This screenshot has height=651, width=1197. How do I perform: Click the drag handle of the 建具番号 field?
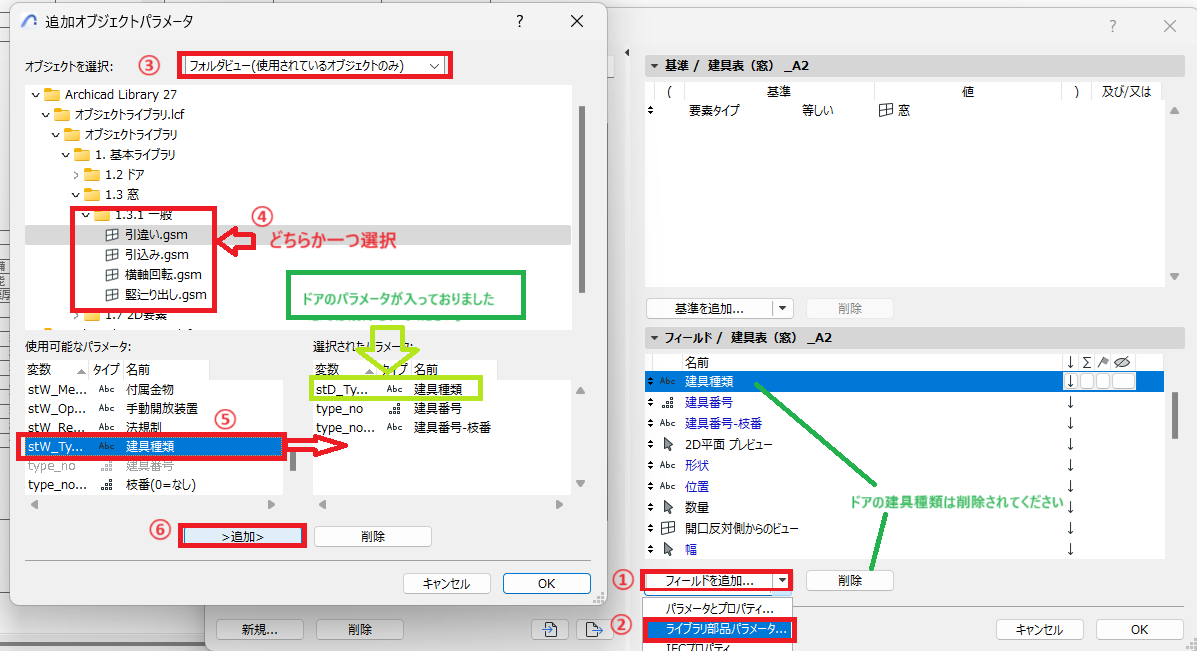[x=650, y=402]
